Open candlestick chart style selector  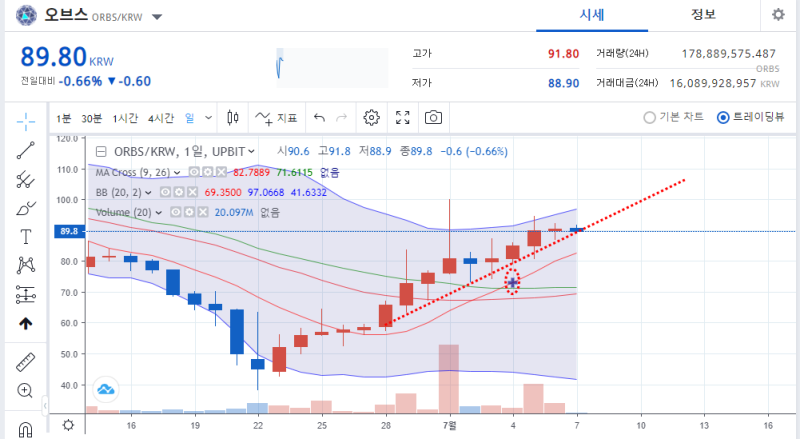pos(233,118)
